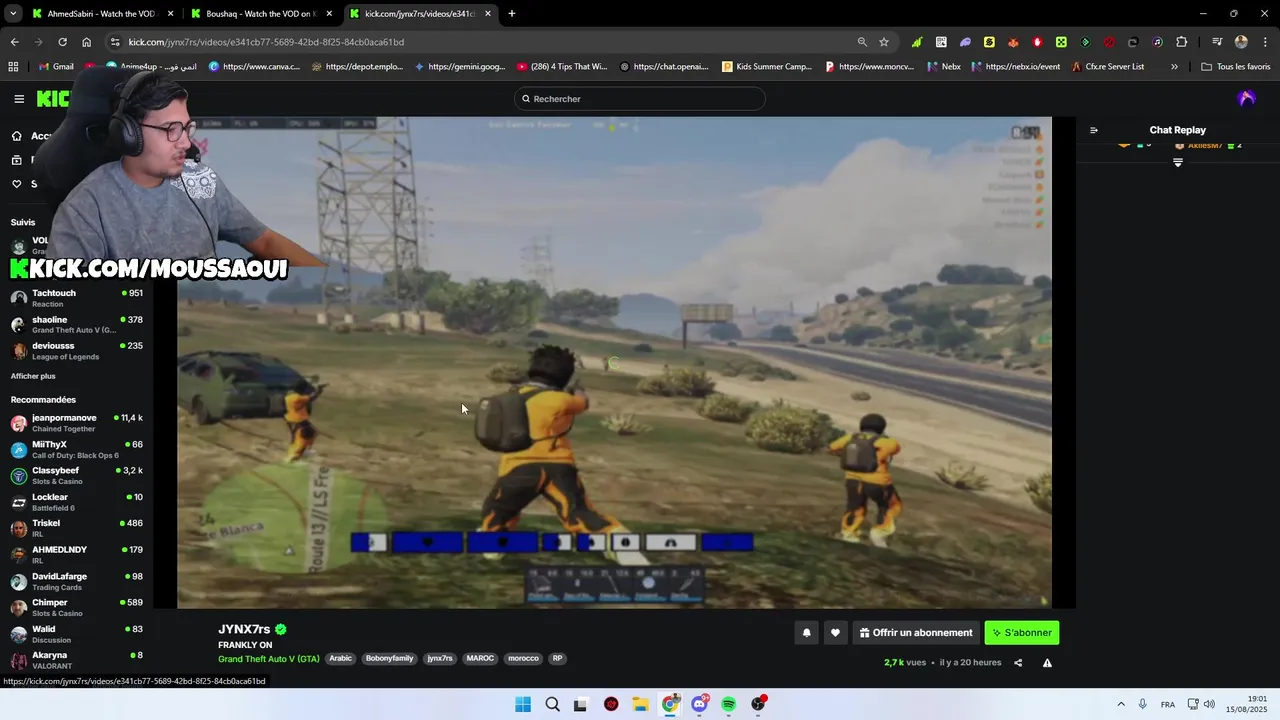Open Chrome three-dot menu
This screenshot has height=720, width=1280.
1265,42
